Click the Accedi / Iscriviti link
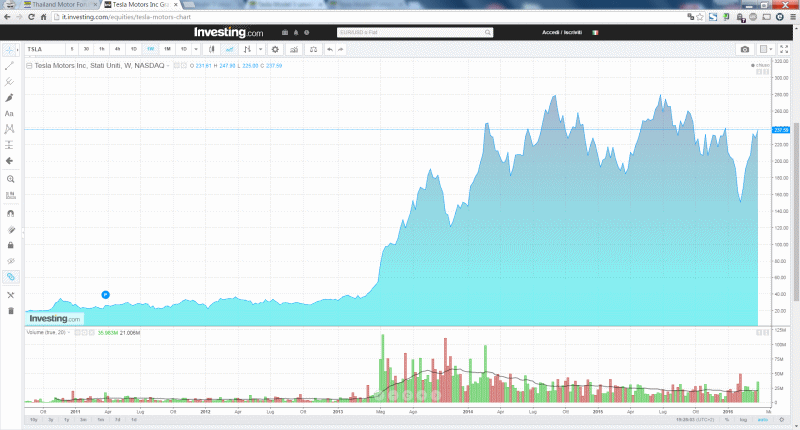800x430 pixels. pos(562,32)
